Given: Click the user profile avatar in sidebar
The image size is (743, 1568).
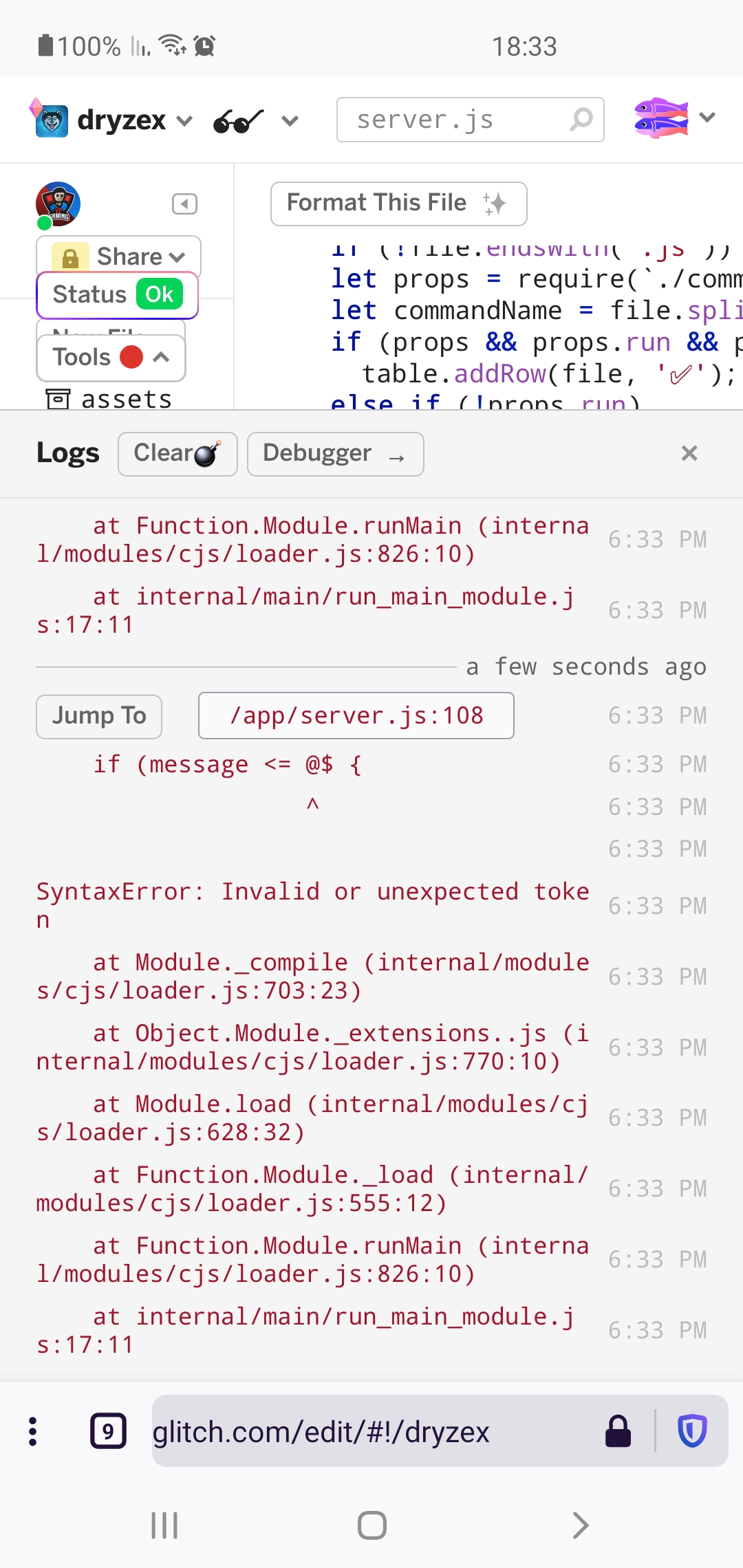Looking at the screenshot, I should 58,204.
